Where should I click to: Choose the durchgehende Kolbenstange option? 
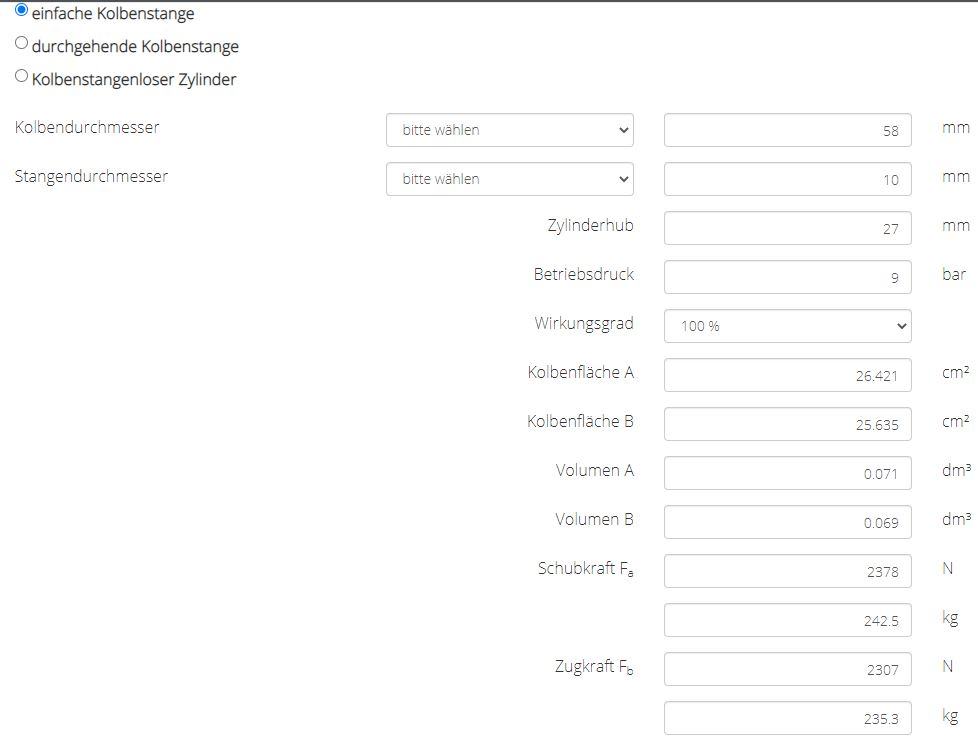(x=22, y=43)
